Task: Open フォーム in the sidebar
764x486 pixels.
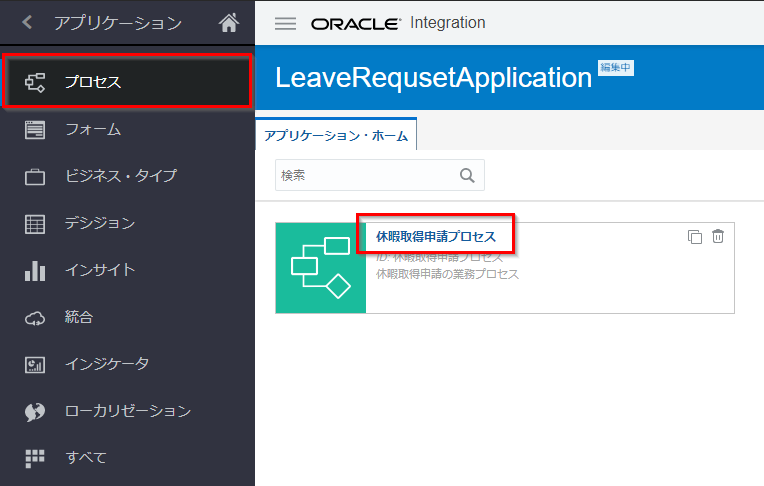Action: coord(93,129)
